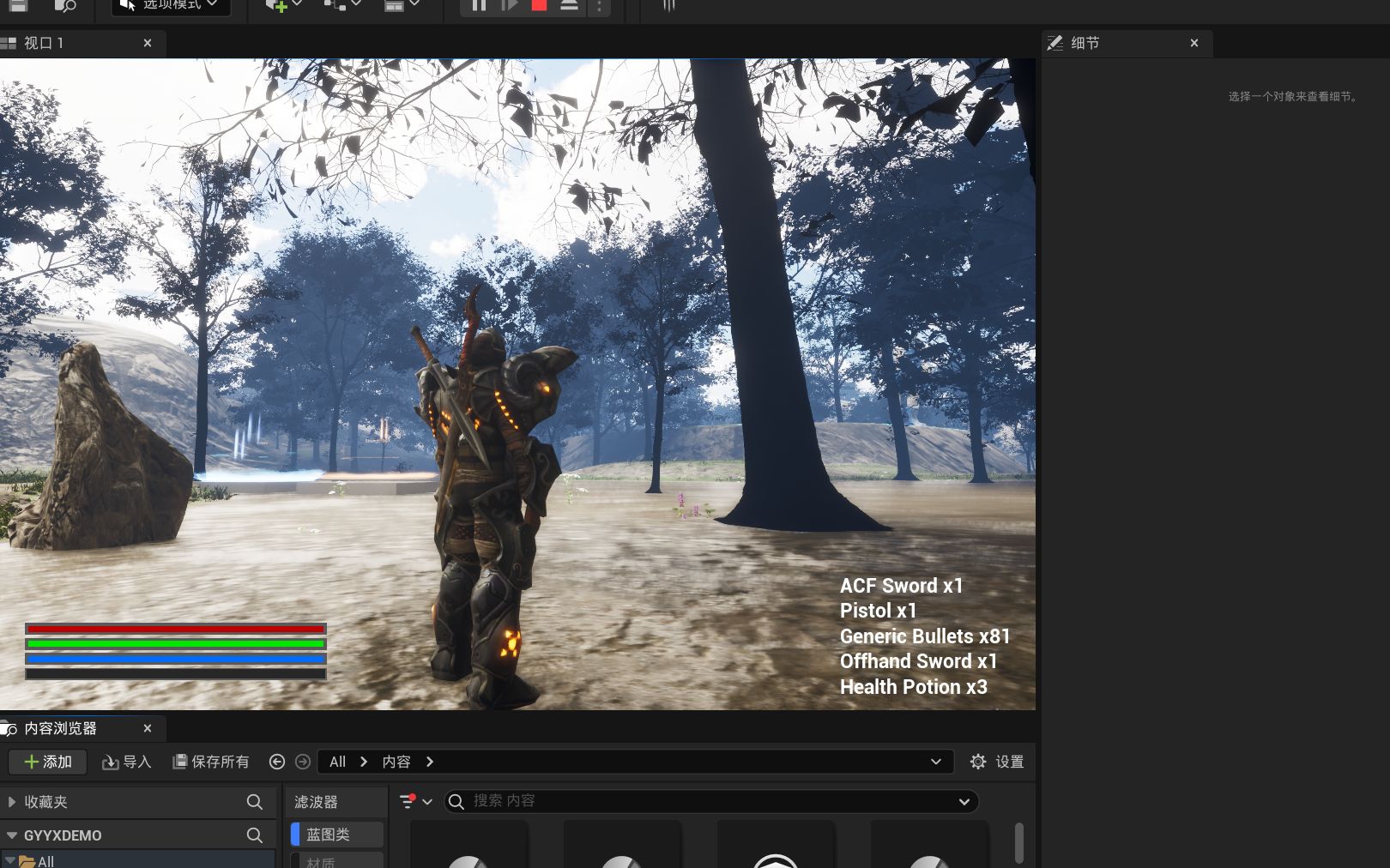Pause the running game simulation
The image size is (1390, 868).
(x=479, y=5)
